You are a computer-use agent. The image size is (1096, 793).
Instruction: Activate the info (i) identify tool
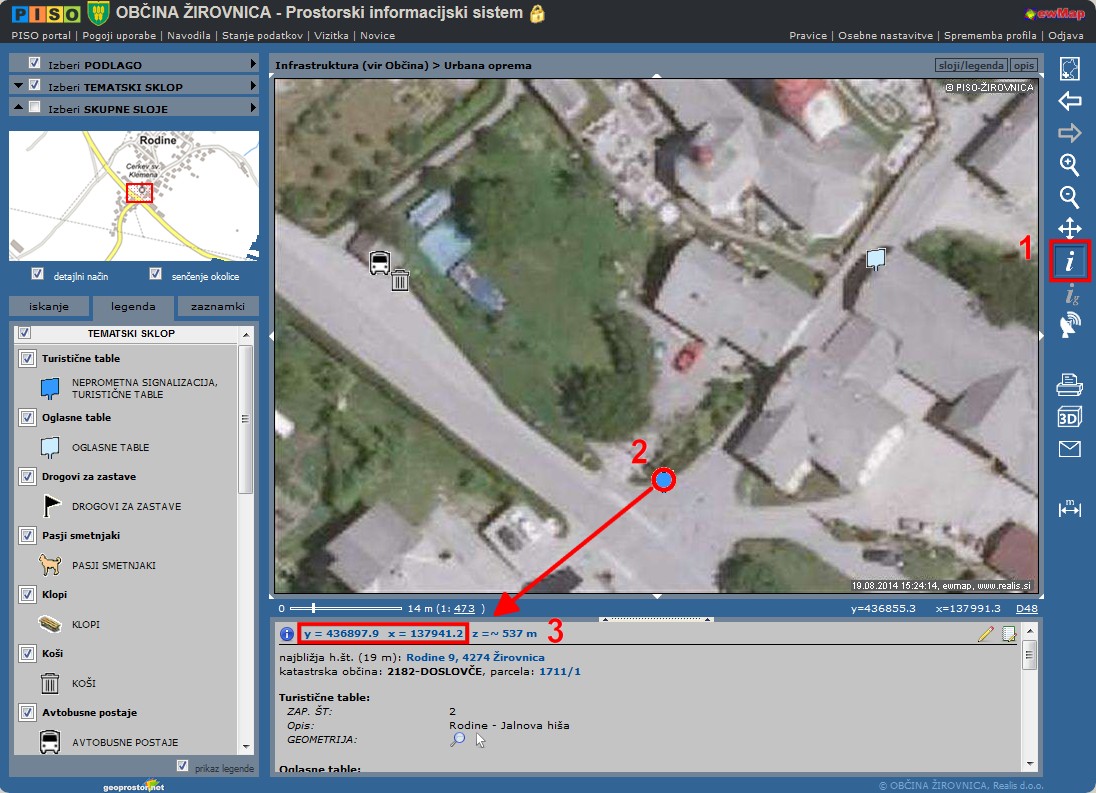(x=1069, y=261)
